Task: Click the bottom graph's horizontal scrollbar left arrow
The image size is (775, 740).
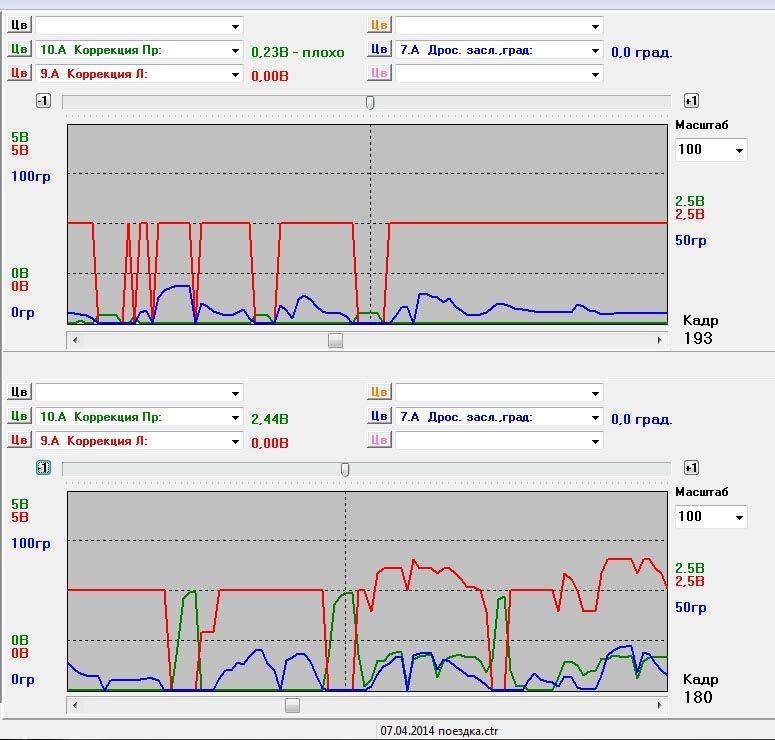Action: pos(75,705)
